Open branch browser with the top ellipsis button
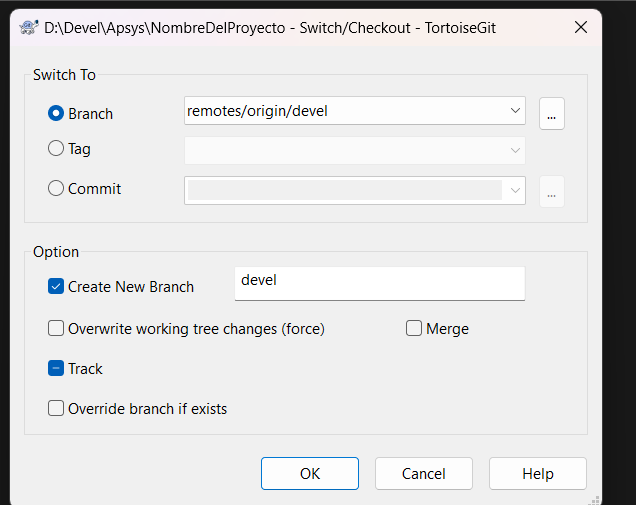 click(x=552, y=114)
